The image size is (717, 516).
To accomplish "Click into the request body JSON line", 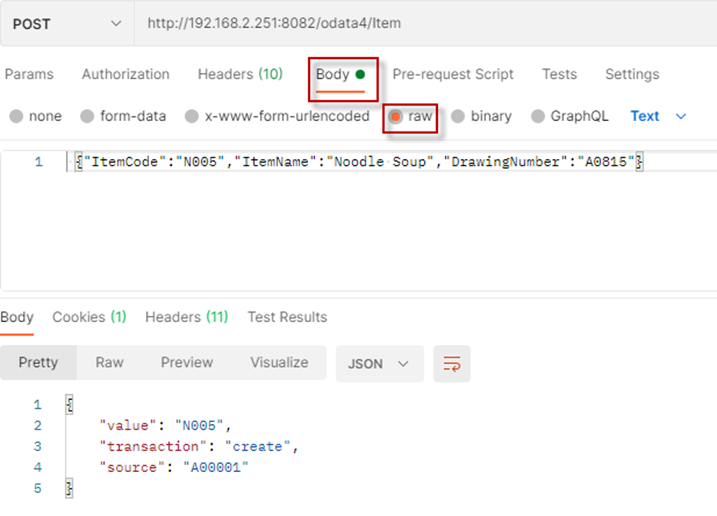I will pyautogui.click(x=359, y=161).
